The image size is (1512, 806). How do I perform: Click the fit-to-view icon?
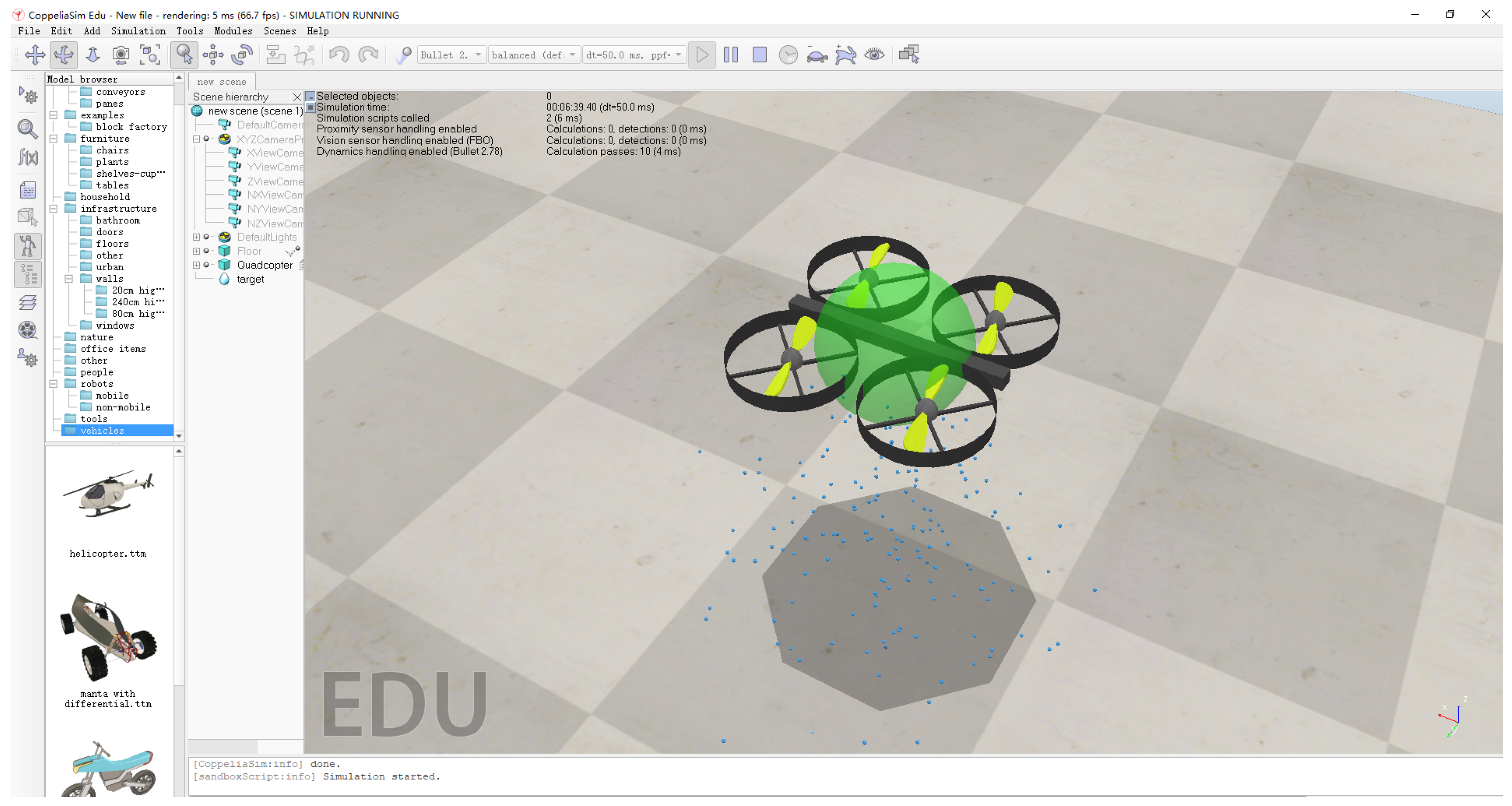click(x=150, y=55)
